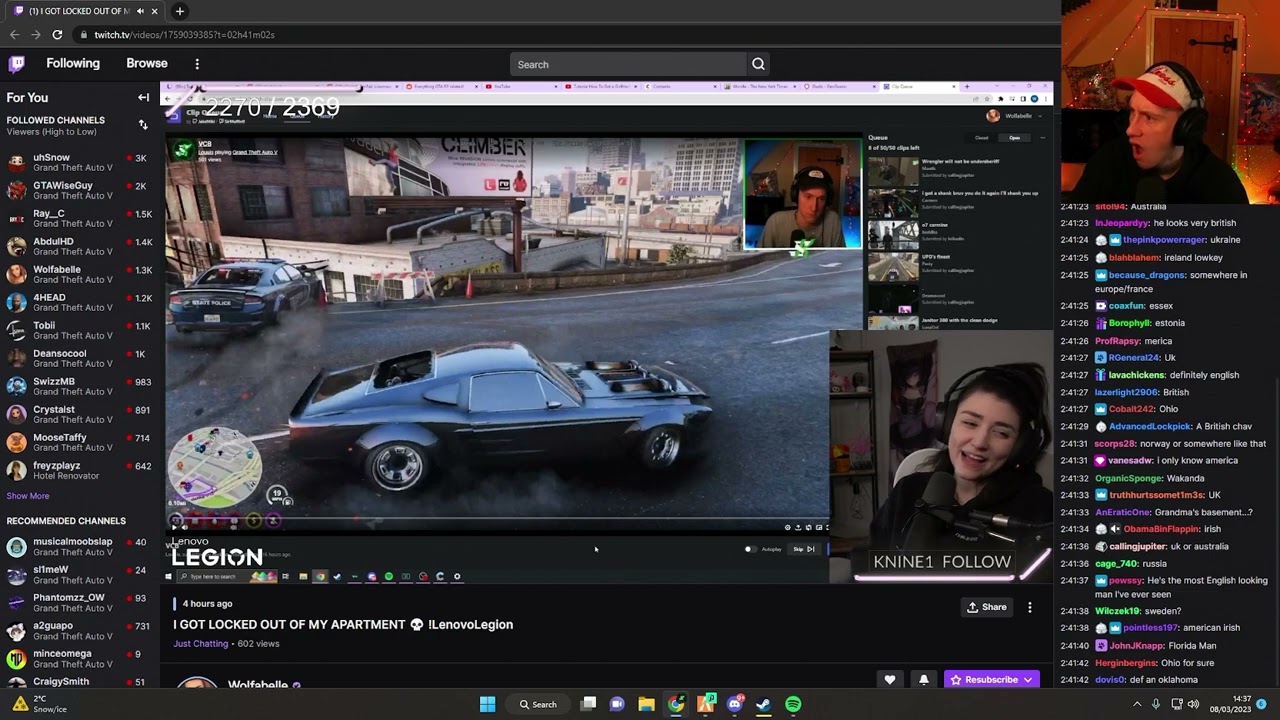Open Discord from the taskbar

[x=735, y=704]
